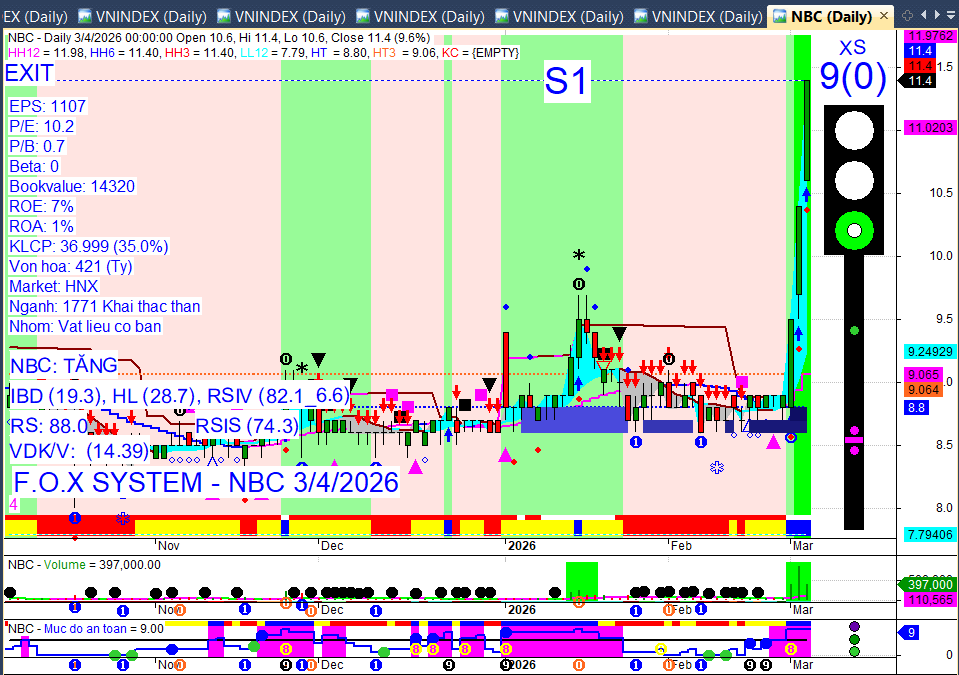Click the P/E: 10.2 text
Viewport: 959px width, 675px height.
[x=42, y=127]
